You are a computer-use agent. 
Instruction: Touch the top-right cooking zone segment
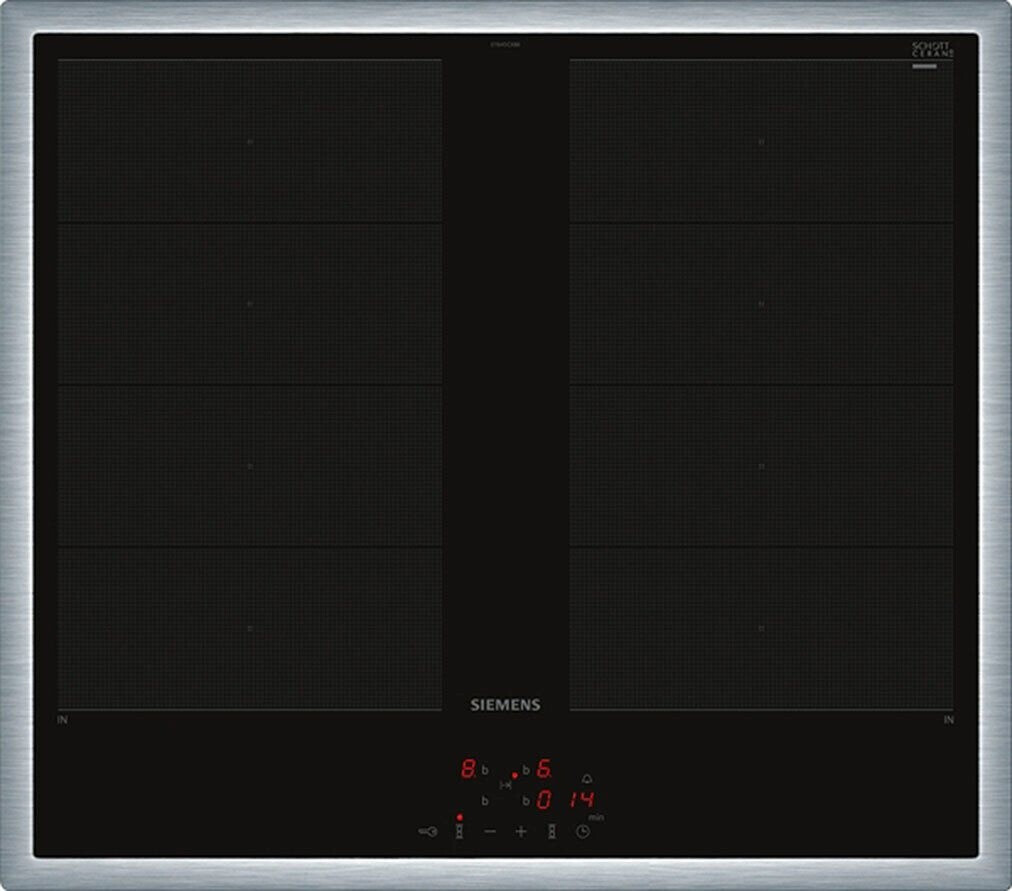pyautogui.click(x=761, y=141)
